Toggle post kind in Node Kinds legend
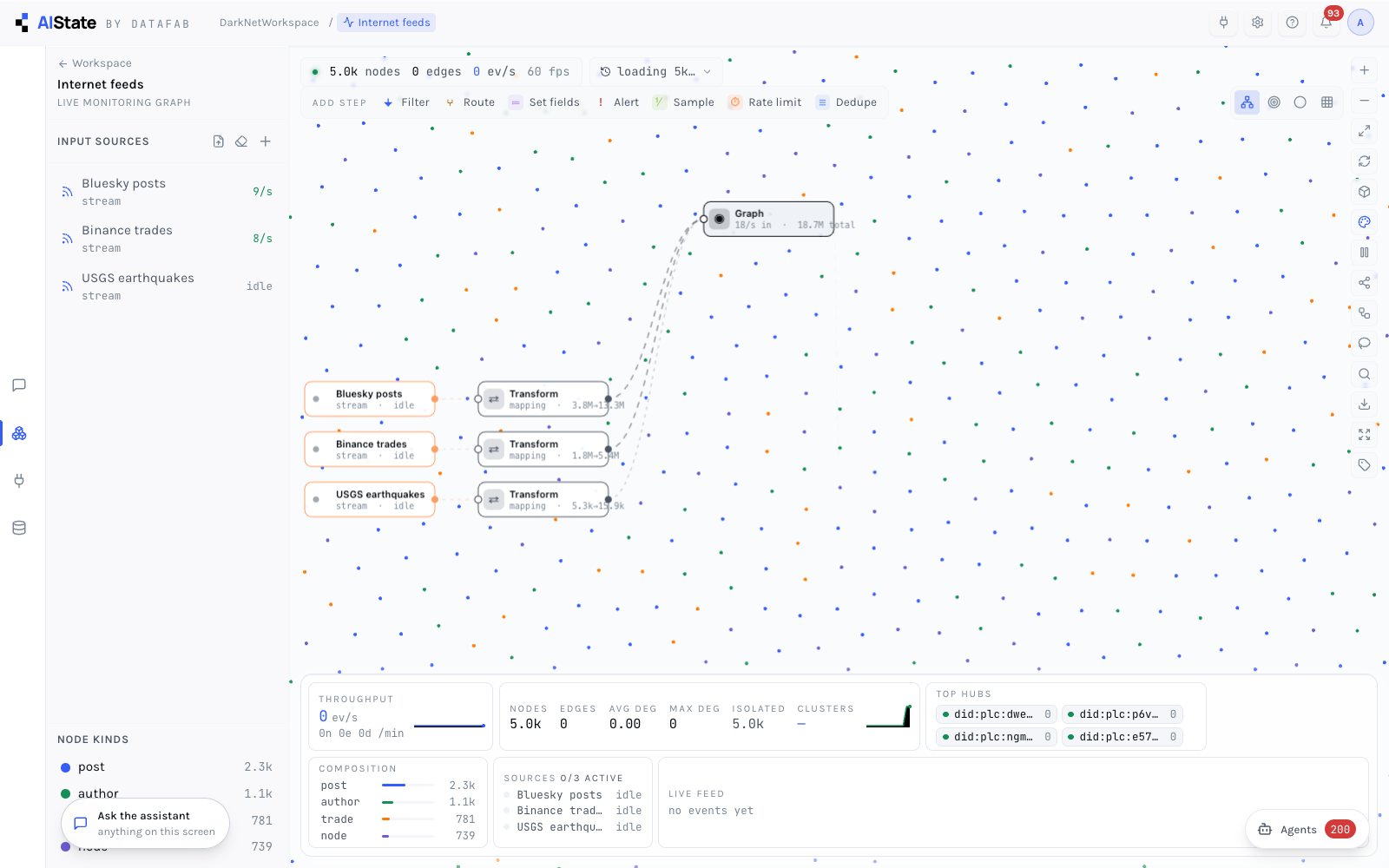 pyautogui.click(x=166, y=767)
